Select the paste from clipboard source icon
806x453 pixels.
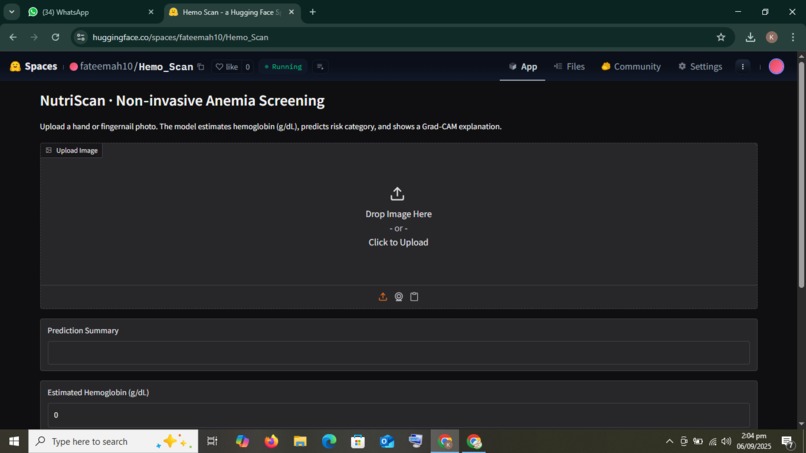pos(414,297)
